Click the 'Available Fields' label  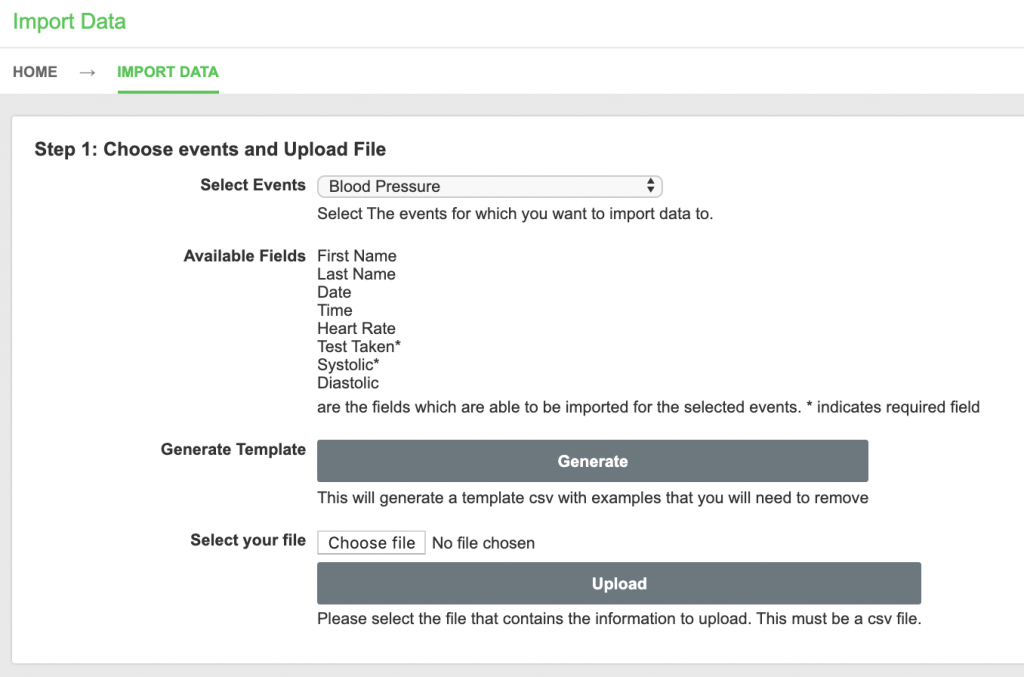(244, 256)
